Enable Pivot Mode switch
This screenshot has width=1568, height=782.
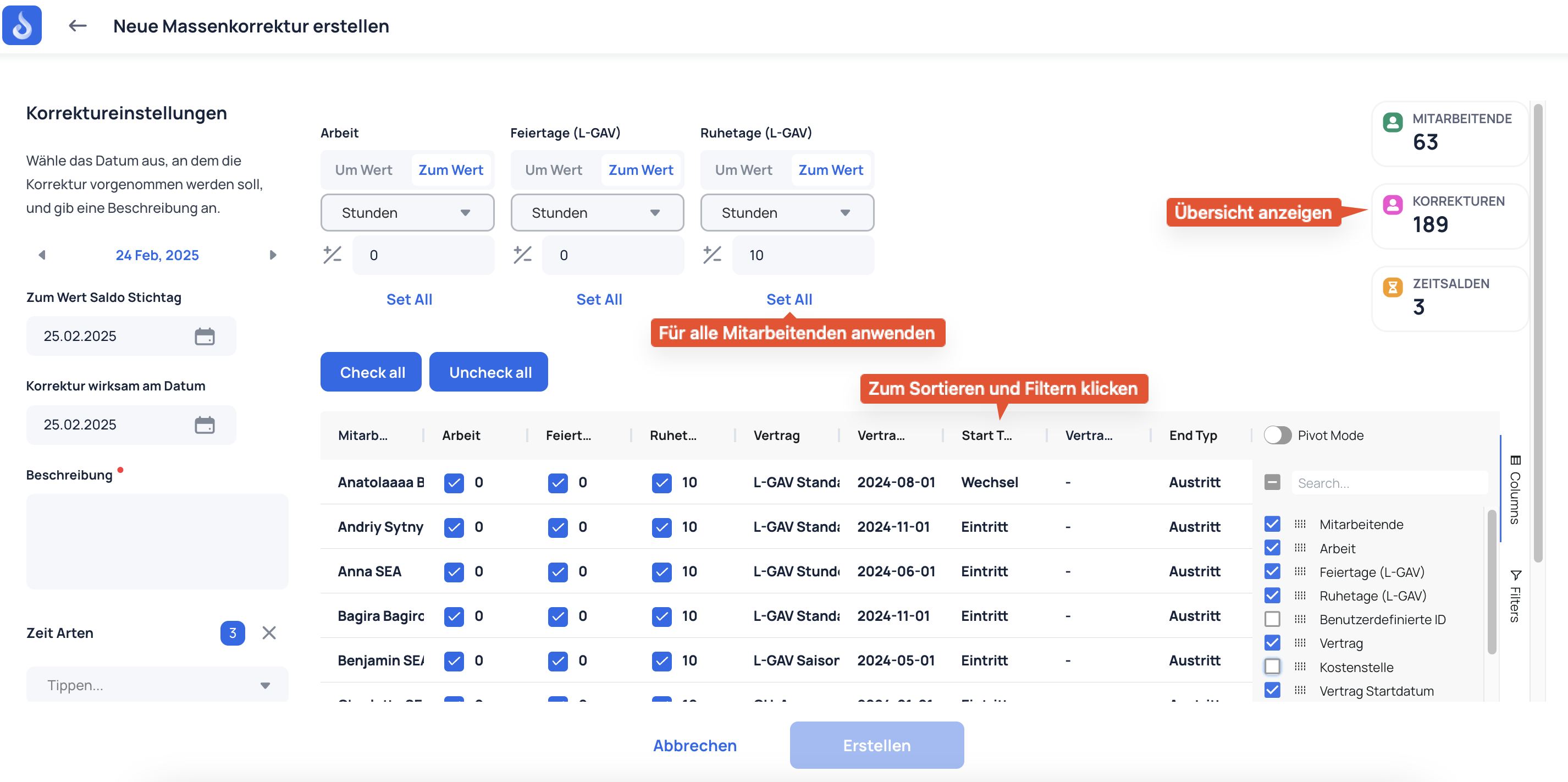click(x=1277, y=435)
